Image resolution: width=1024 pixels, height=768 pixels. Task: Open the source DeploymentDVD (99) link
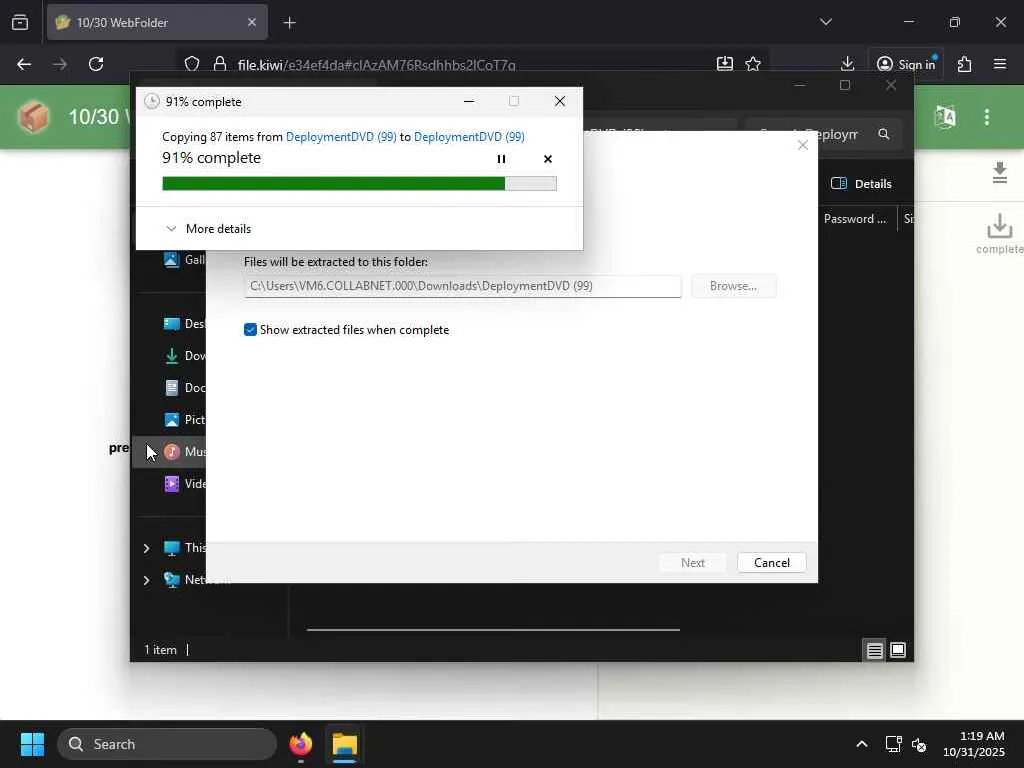pos(341,136)
